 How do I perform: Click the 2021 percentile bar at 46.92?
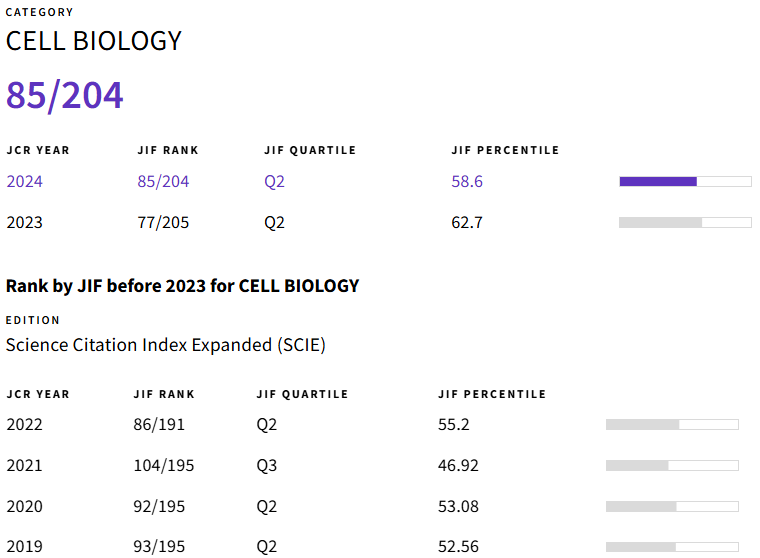point(672,465)
